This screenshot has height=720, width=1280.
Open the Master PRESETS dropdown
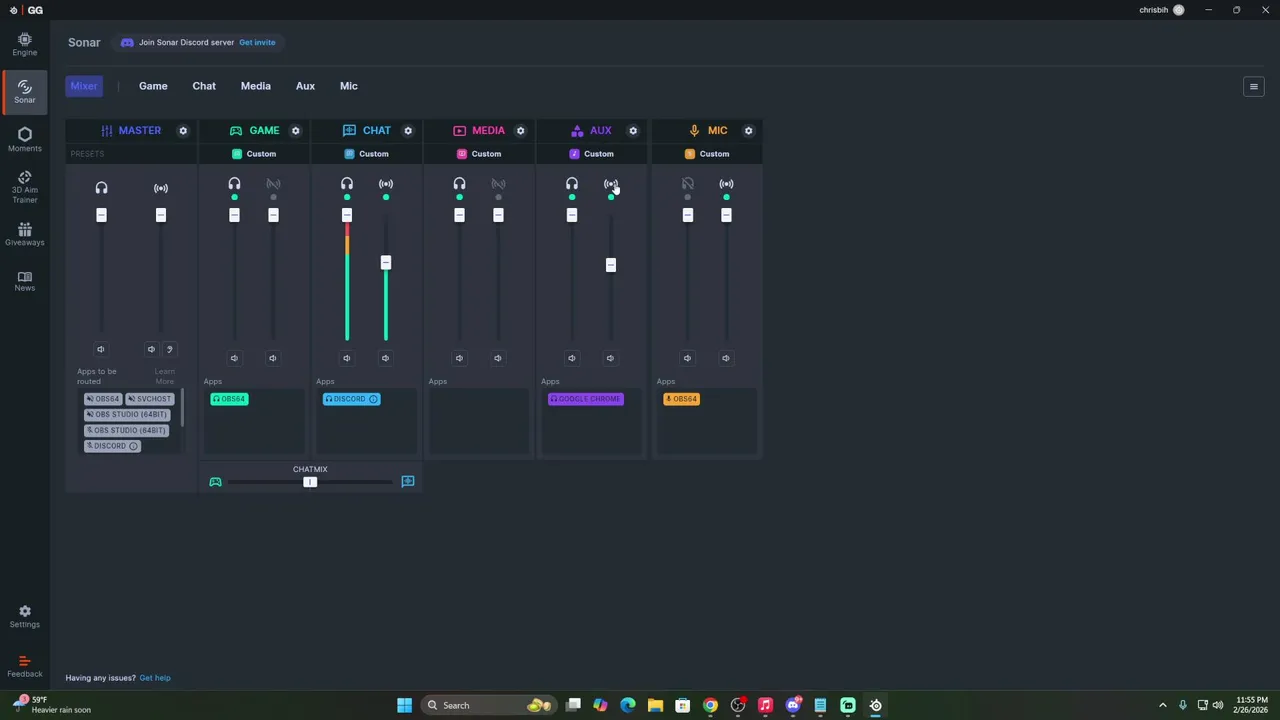pyautogui.click(x=131, y=154)
